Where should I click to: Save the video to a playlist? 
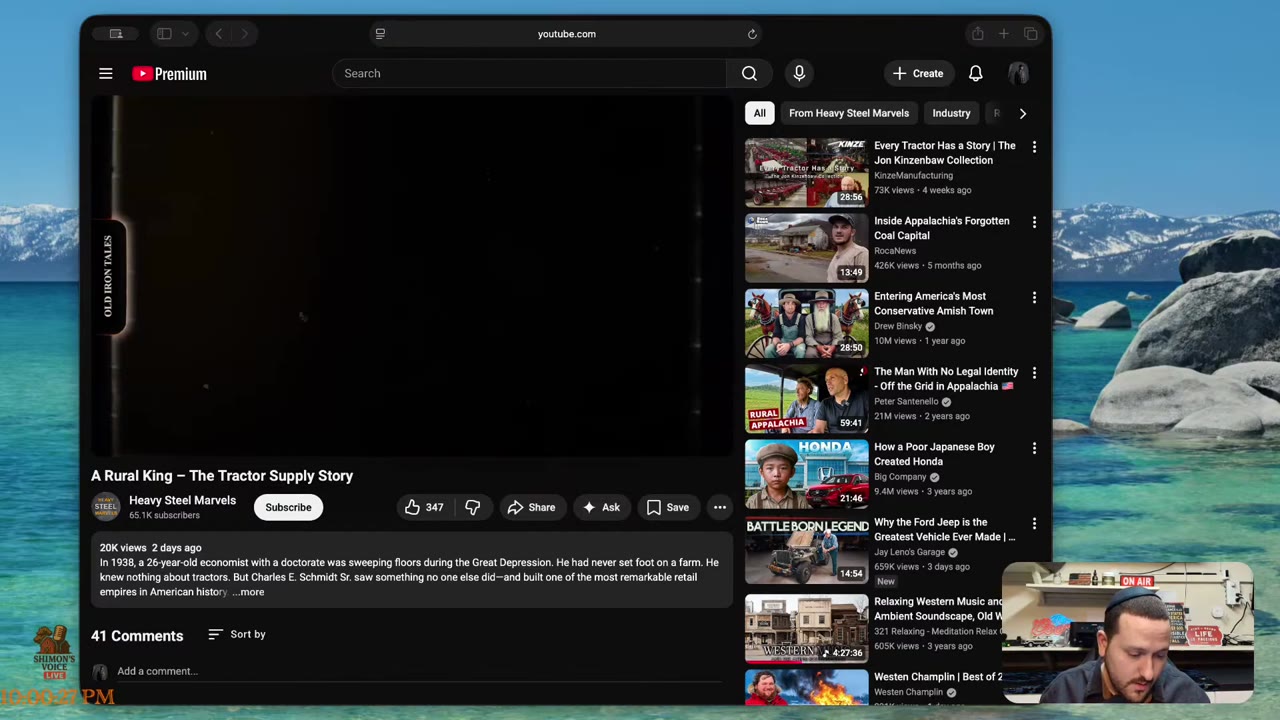668,507
